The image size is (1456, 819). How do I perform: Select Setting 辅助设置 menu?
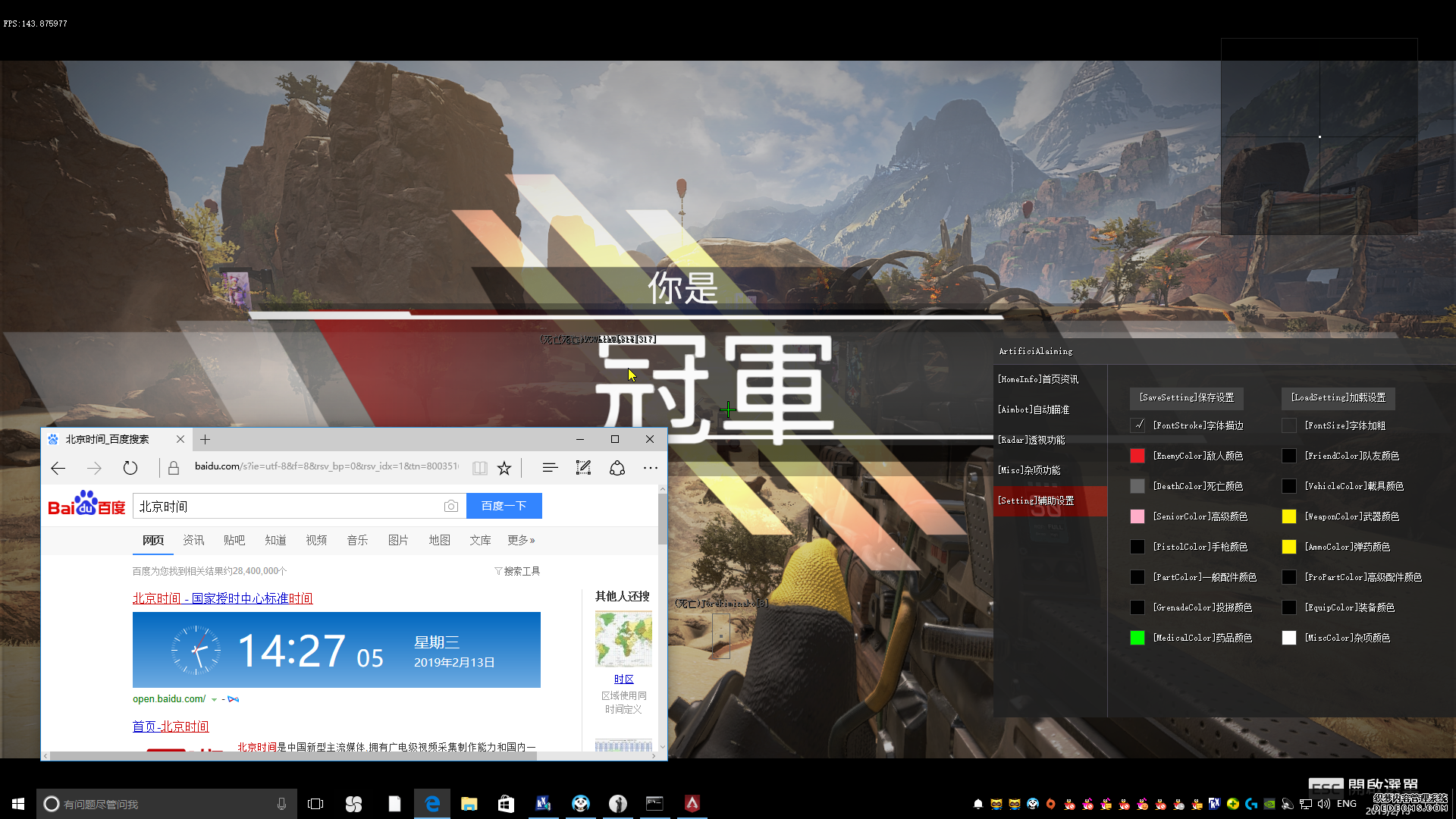pos(1050,501)
